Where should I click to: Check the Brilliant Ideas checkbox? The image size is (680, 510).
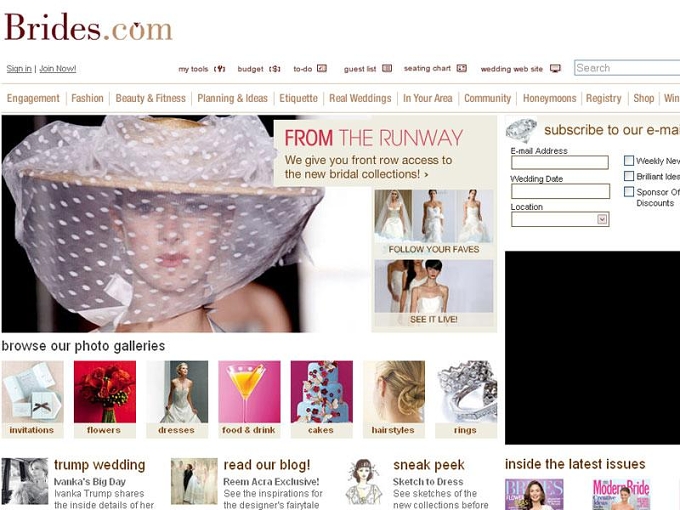coord(629,176)
